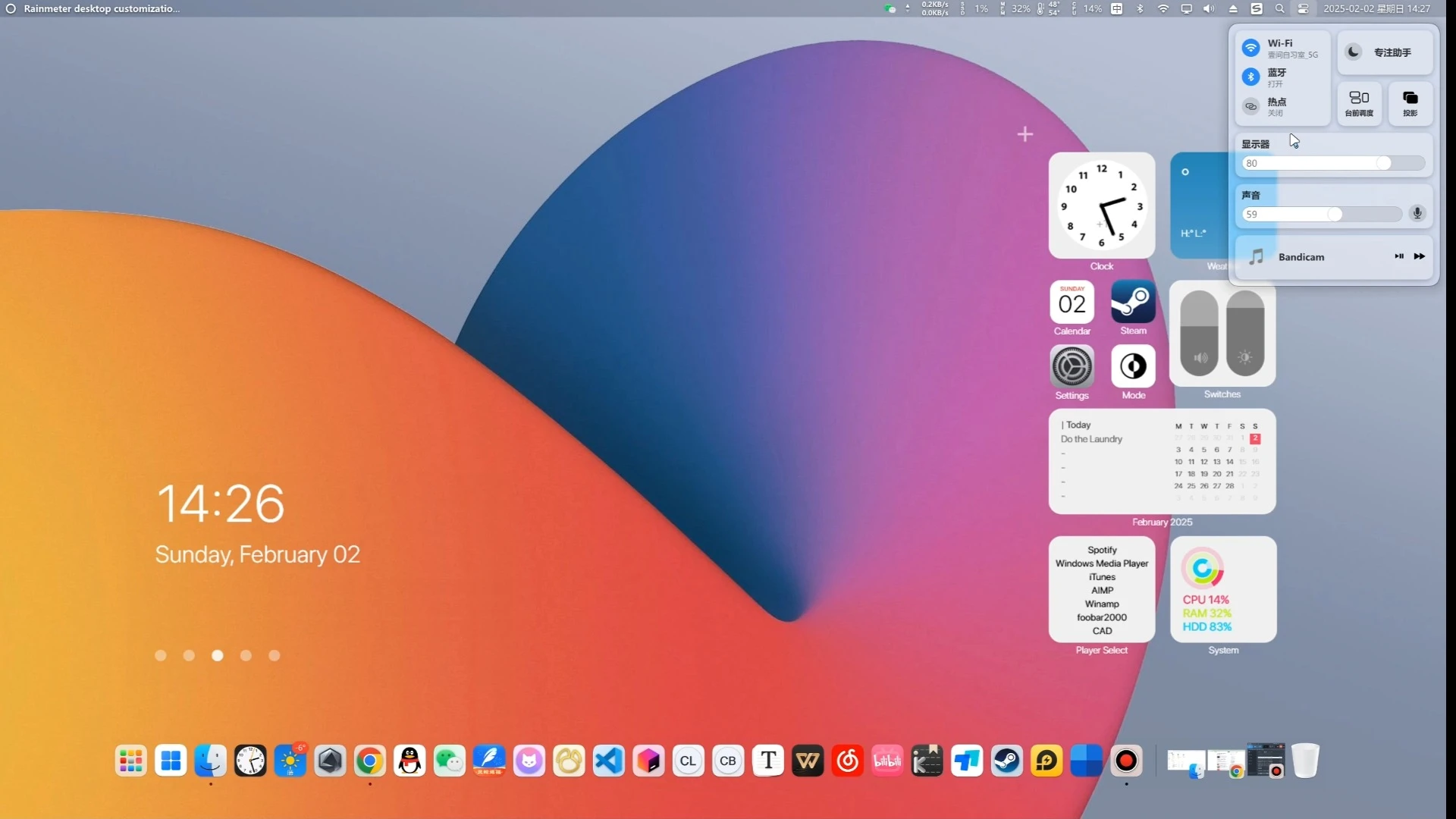Open the CLion CL dock icon
This screenshot has width=1456, height=819.
tap(688, 761)
